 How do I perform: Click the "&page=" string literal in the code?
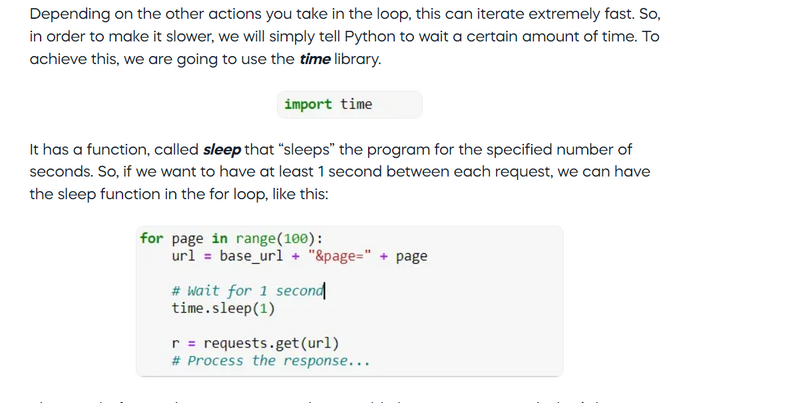click(x=340, y=256)
